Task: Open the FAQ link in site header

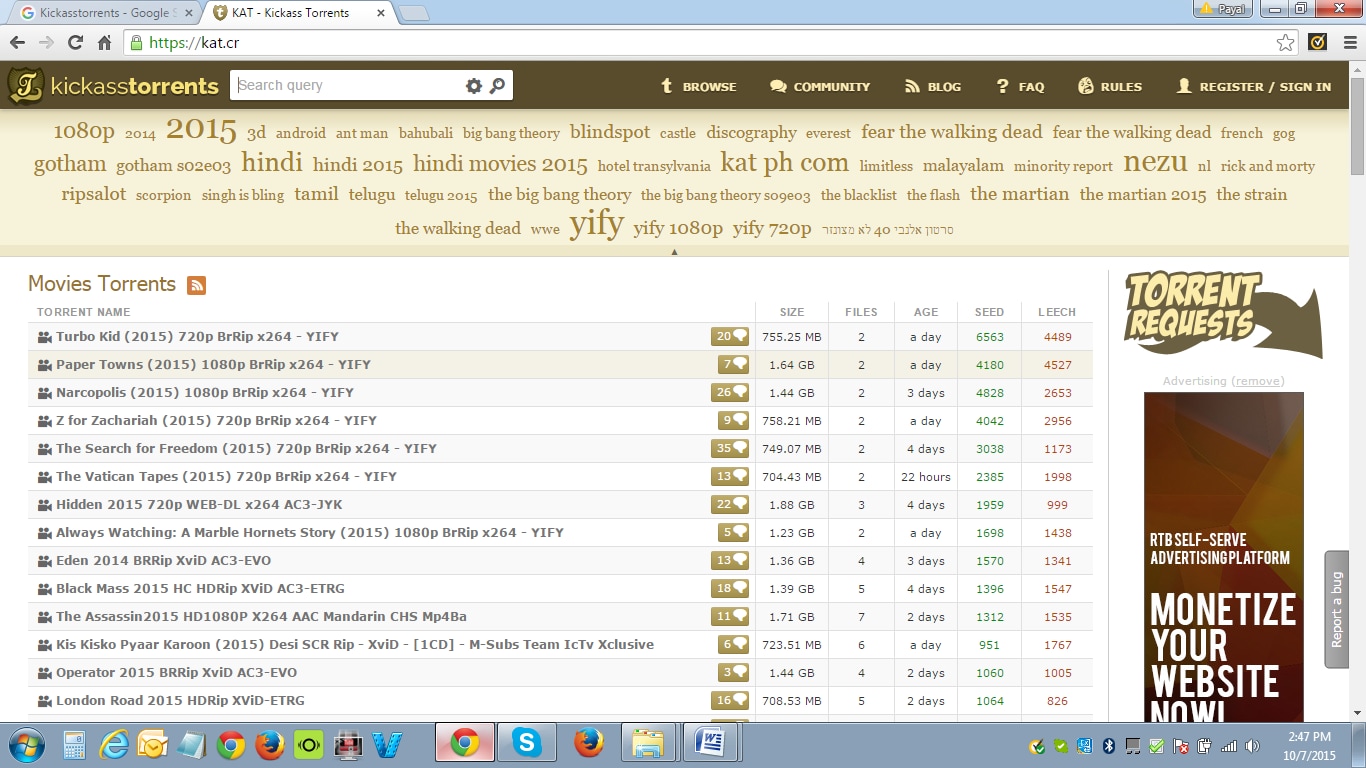Action: 1020,87
